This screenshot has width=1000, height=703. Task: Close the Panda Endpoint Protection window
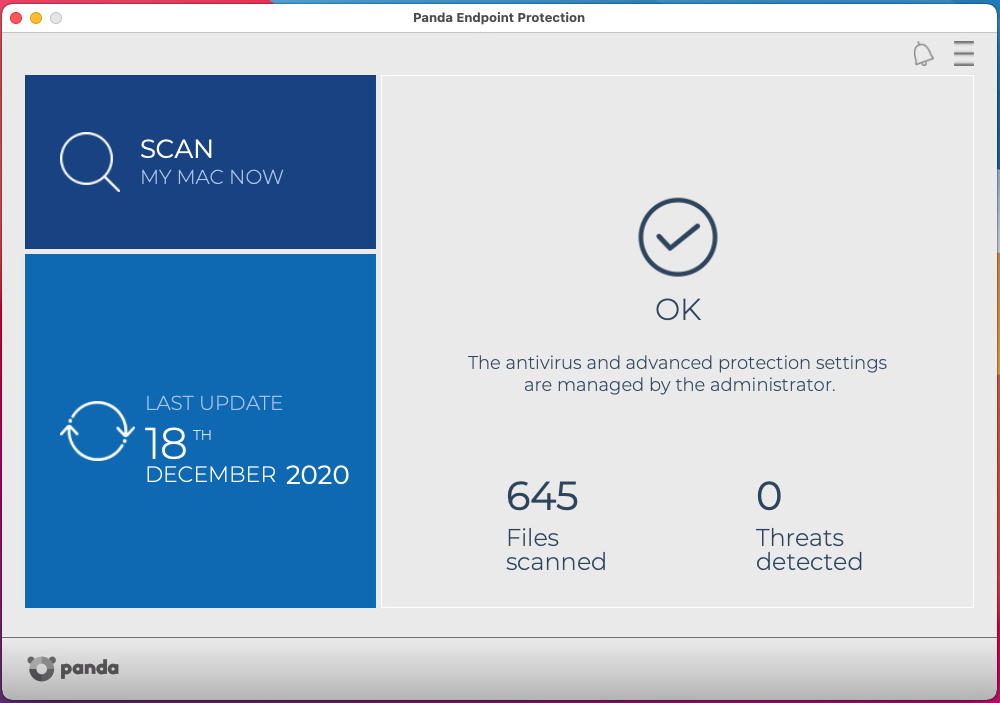16,18
